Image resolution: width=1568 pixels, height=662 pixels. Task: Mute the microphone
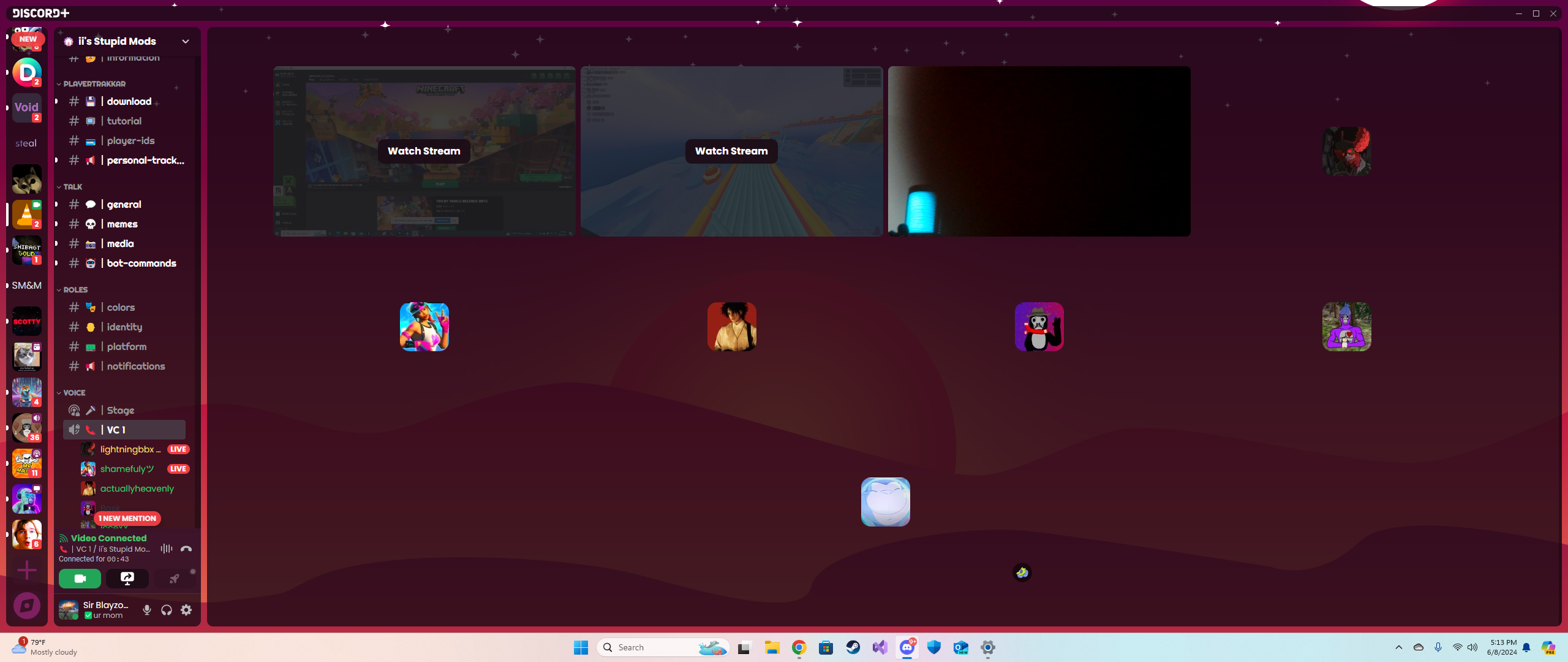tap(147, 610)
